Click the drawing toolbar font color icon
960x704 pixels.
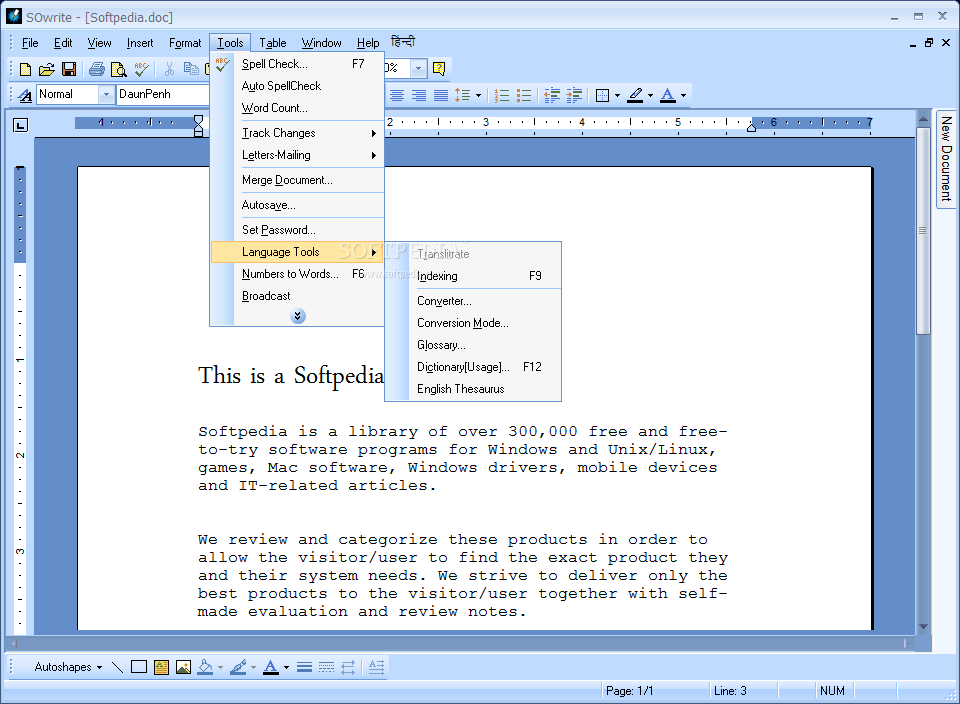pos(271,667)
